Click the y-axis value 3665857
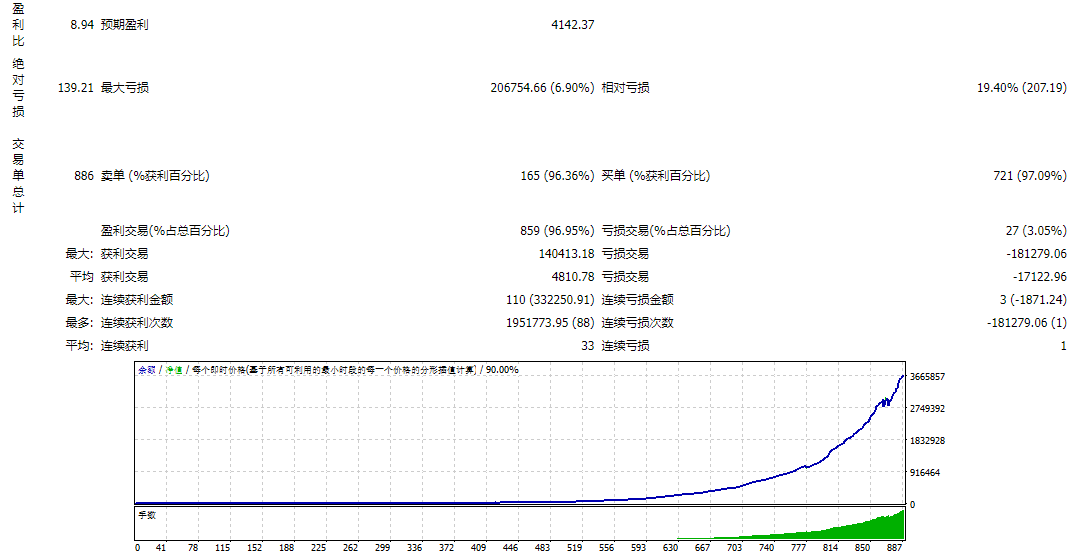This screenshot has width=1075, height=556. point(927,376)
